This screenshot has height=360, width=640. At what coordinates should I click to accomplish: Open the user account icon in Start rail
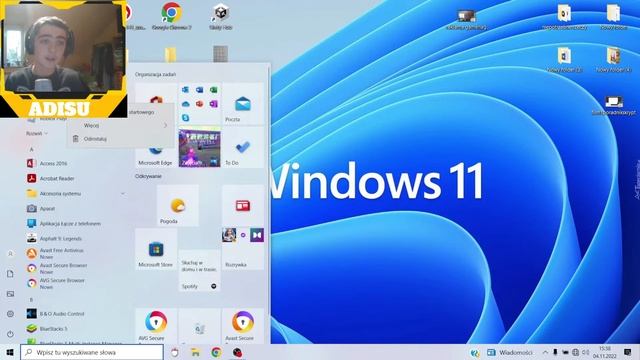click(x=10, y=254)
